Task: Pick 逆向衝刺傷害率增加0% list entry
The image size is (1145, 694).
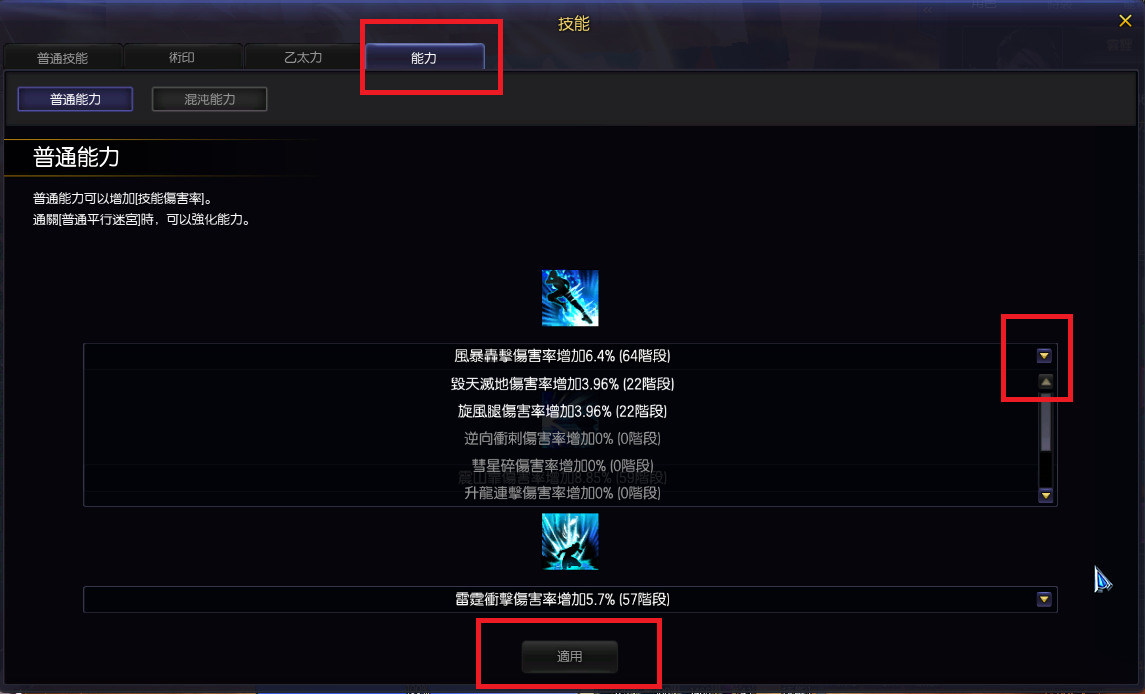Action: (562, 438)
